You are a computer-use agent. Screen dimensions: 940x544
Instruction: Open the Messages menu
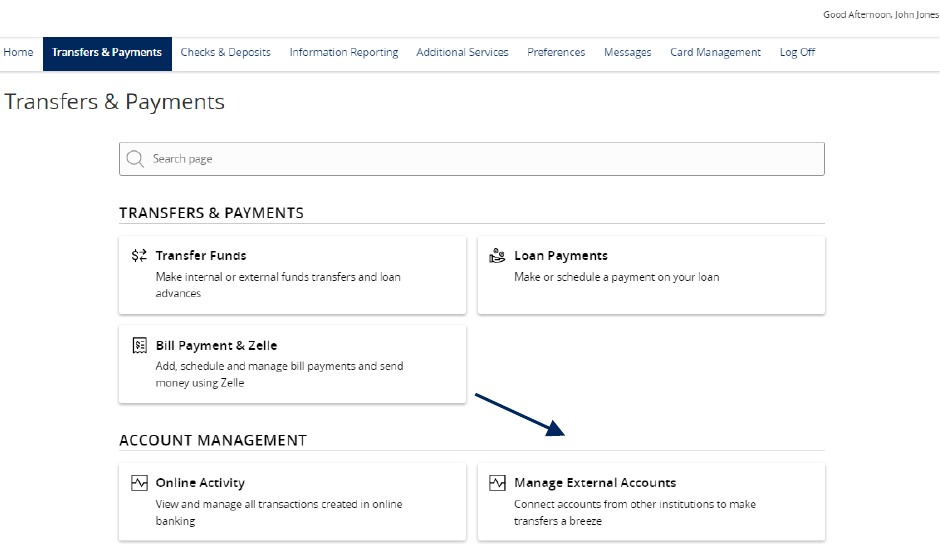coord(627,53)
